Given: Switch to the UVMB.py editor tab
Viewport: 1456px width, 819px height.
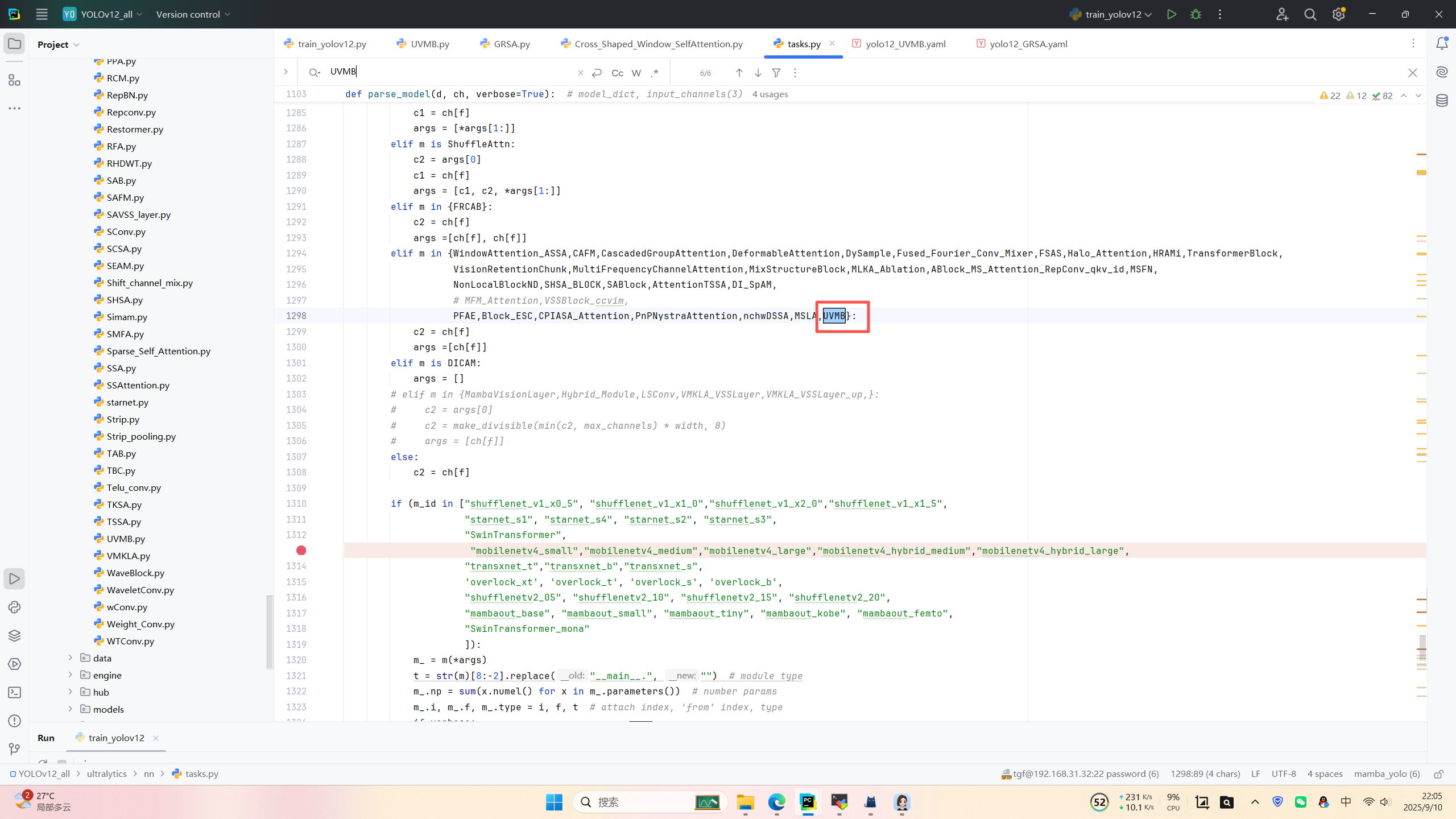Looking at the screenshot, I should [429, 44].
